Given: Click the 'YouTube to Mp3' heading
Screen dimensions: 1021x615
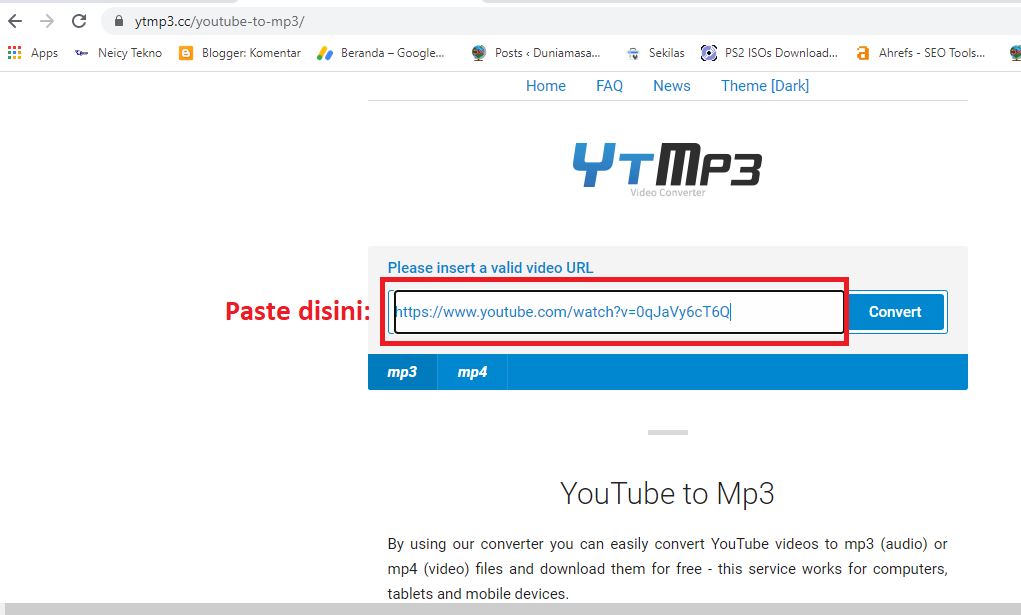Looking at the screenshot, I should (667, 493).
